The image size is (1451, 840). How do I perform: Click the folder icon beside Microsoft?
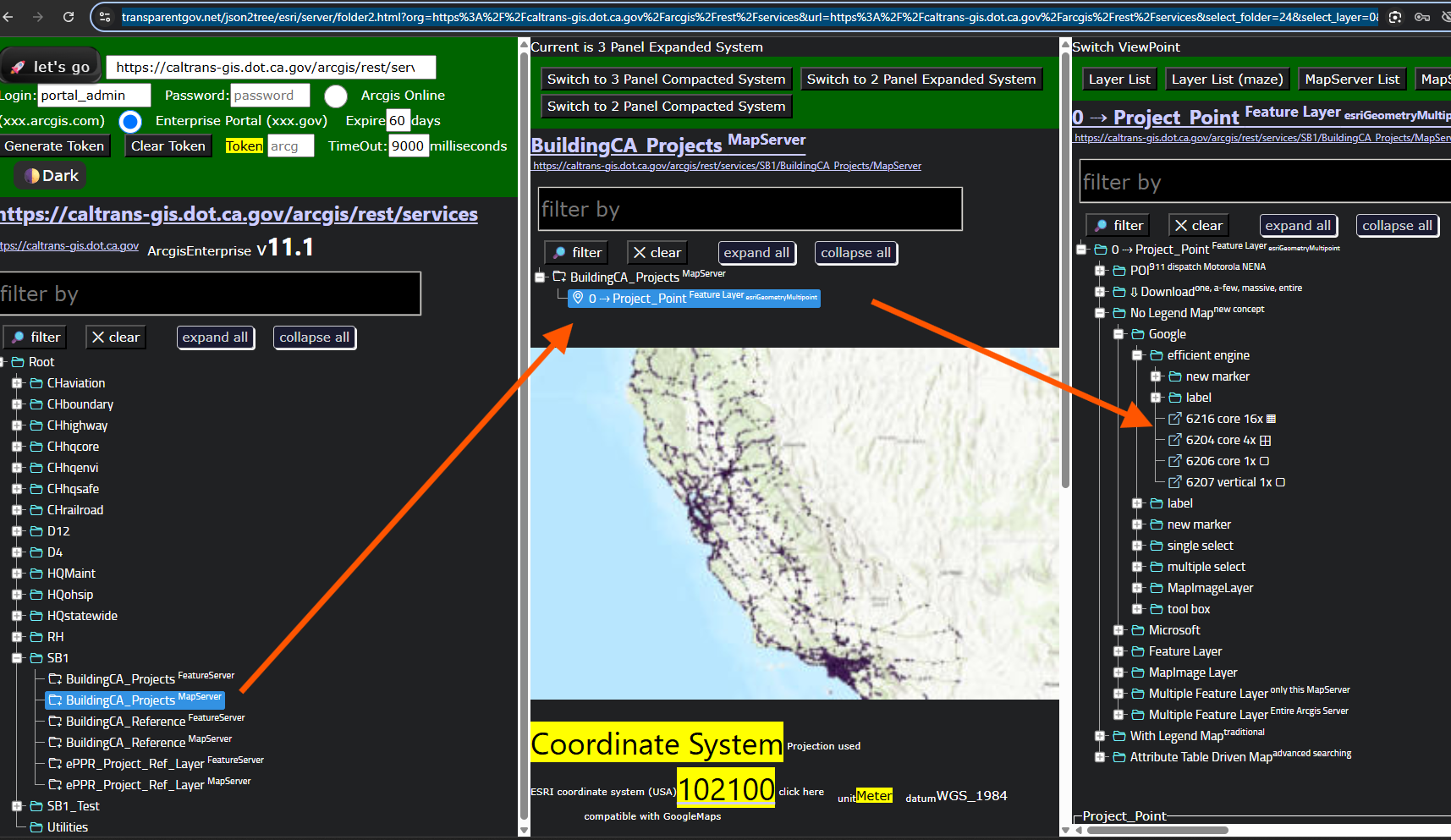pos(1138,630)
